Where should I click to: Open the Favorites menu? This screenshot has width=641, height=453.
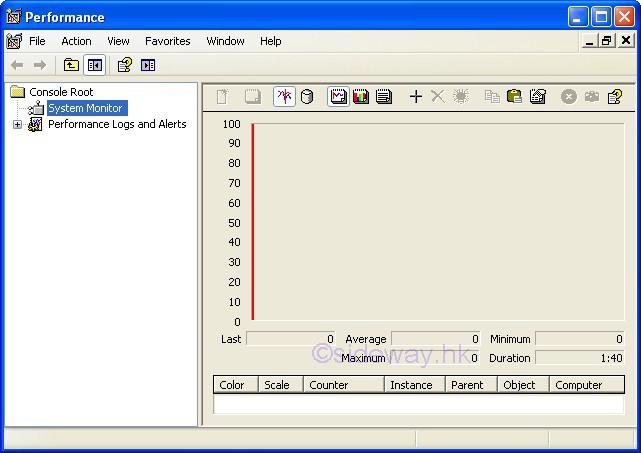[x=167, y=41]
